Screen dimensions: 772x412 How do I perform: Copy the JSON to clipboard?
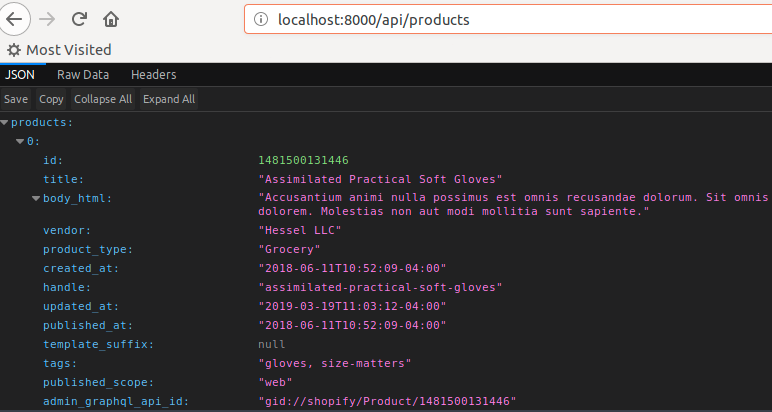click(x=51, y=99)
